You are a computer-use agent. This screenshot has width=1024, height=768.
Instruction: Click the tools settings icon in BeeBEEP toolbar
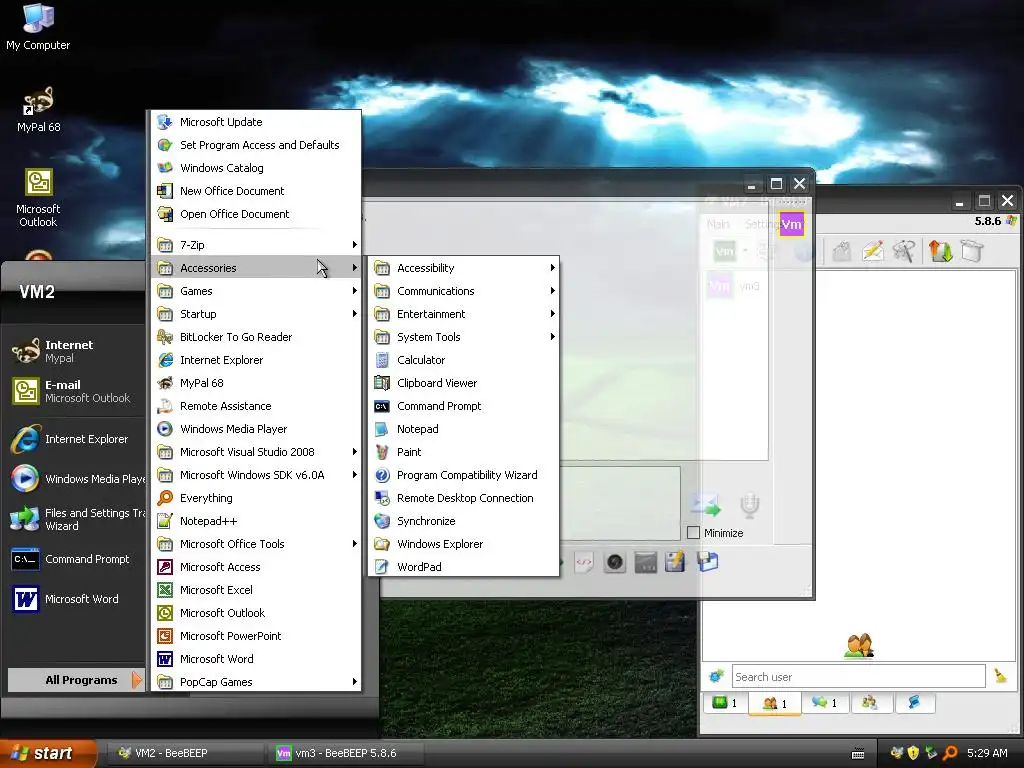tap(904, 251)
